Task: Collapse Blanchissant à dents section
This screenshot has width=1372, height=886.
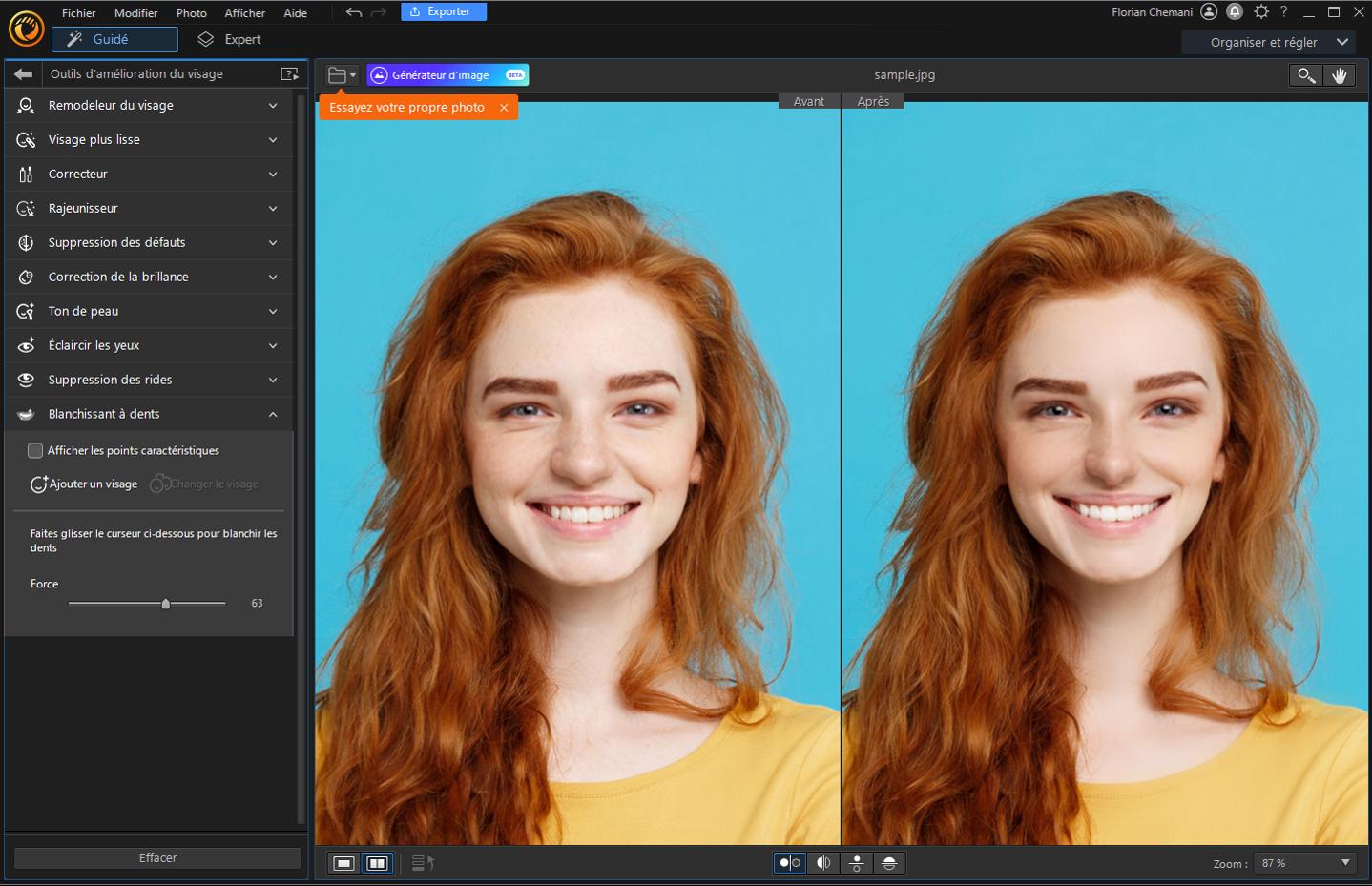Action: [x=273, y=415]
